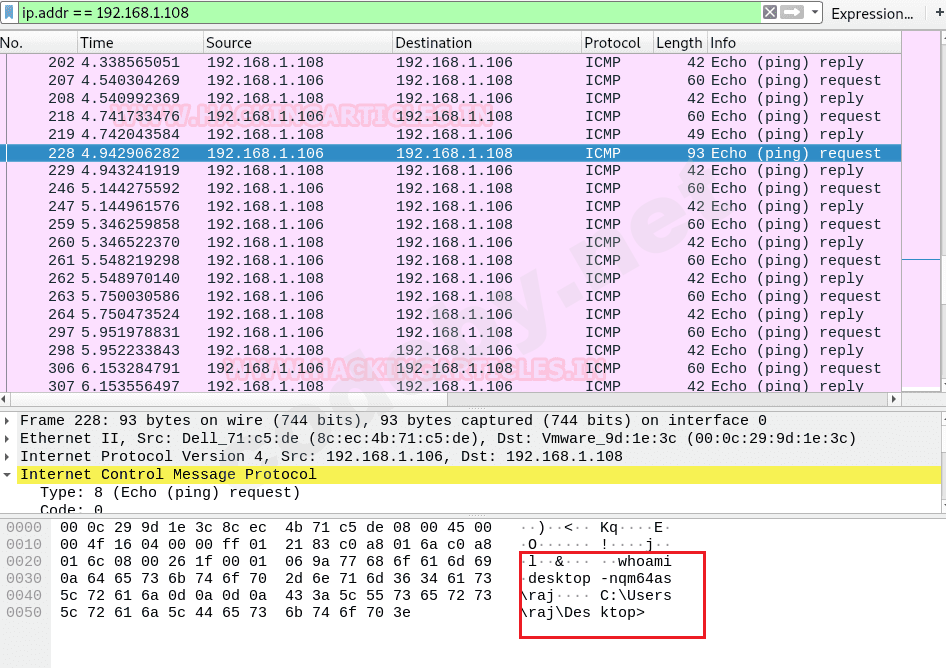Select packet 262 reply row
The height and width of the screenshot is (668, 946).
(x=452, y=279)
